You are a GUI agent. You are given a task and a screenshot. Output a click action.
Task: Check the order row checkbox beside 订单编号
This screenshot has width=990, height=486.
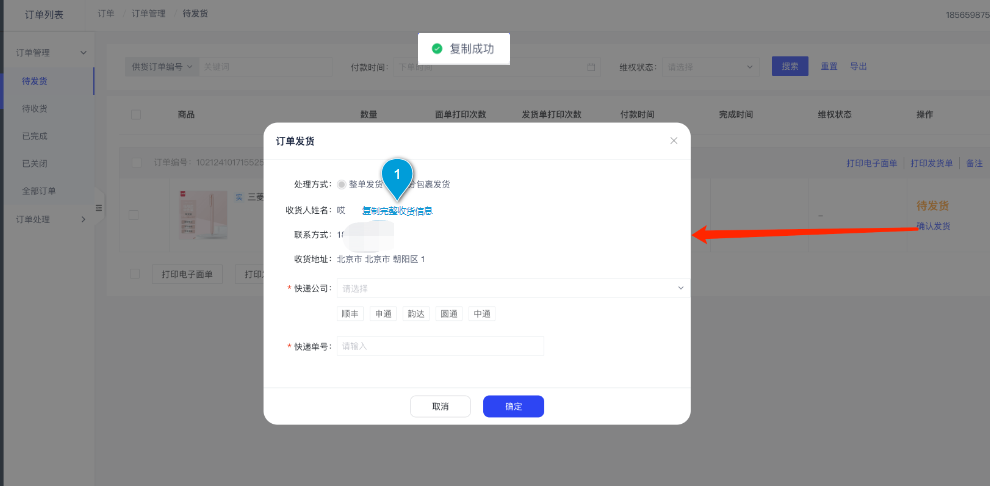[136, 162]
